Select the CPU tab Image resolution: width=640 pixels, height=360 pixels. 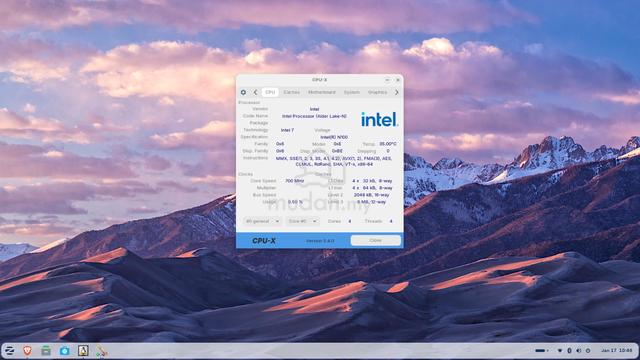point(270,92)
